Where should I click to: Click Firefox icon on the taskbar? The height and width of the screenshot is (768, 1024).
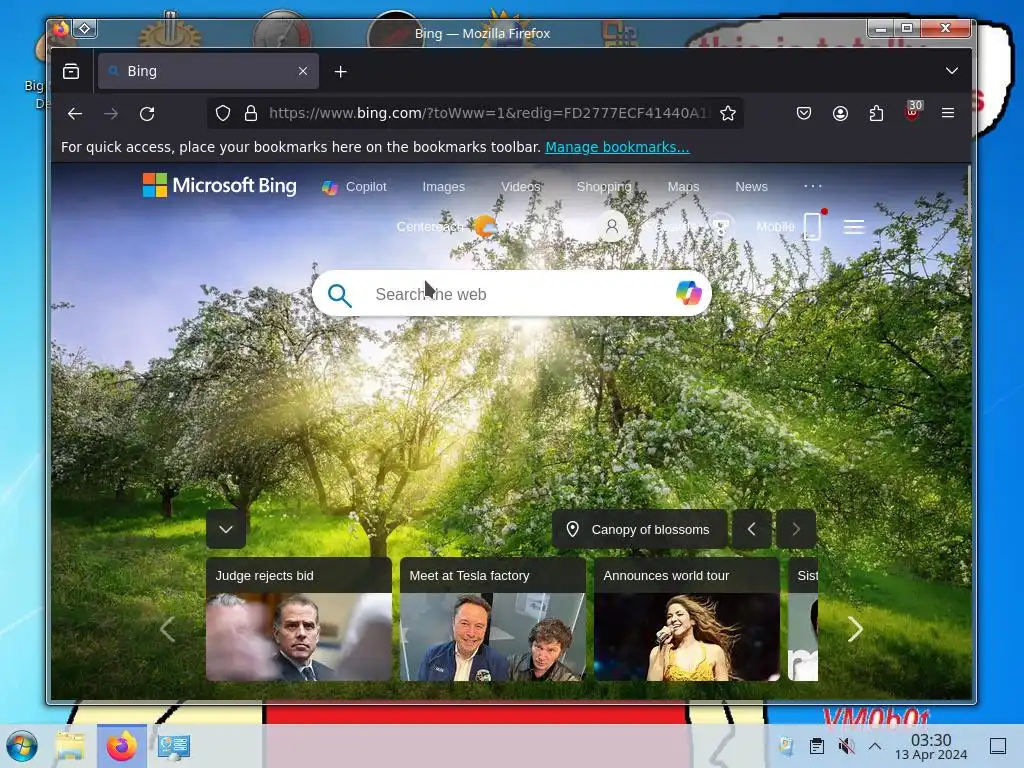coord(122,746)
